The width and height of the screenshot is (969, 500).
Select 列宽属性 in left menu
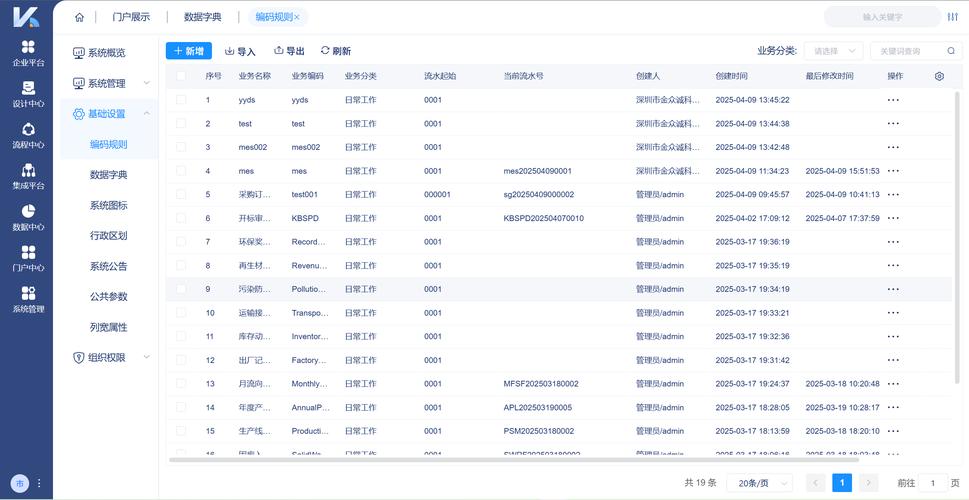(109, 327)
